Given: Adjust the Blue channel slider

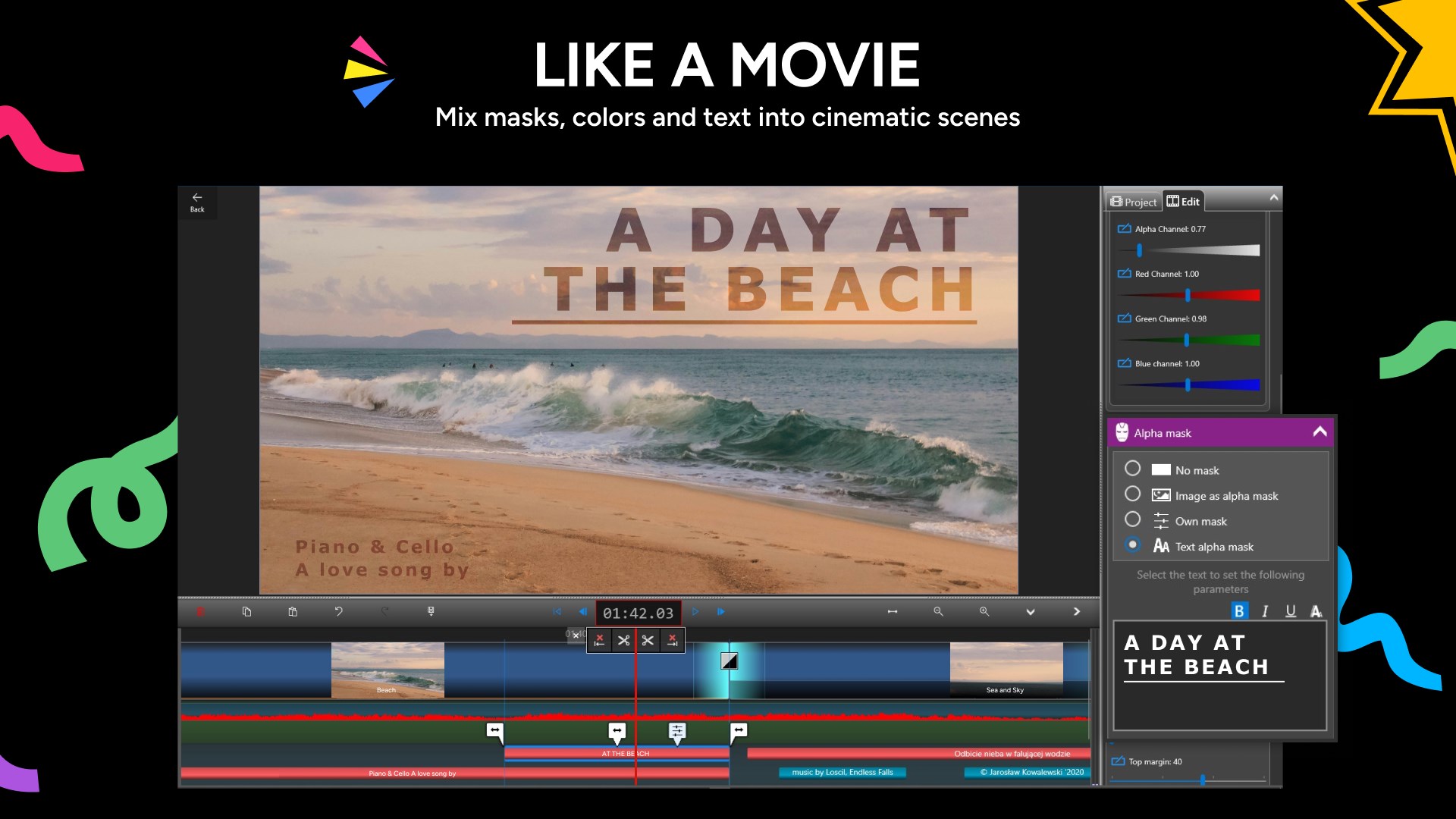Looking at the screenshot, I should (x=1188, y=384).
